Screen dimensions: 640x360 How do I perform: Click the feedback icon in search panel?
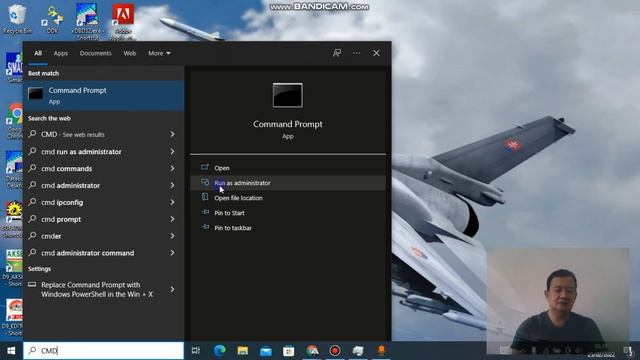(x=337, y=53)
